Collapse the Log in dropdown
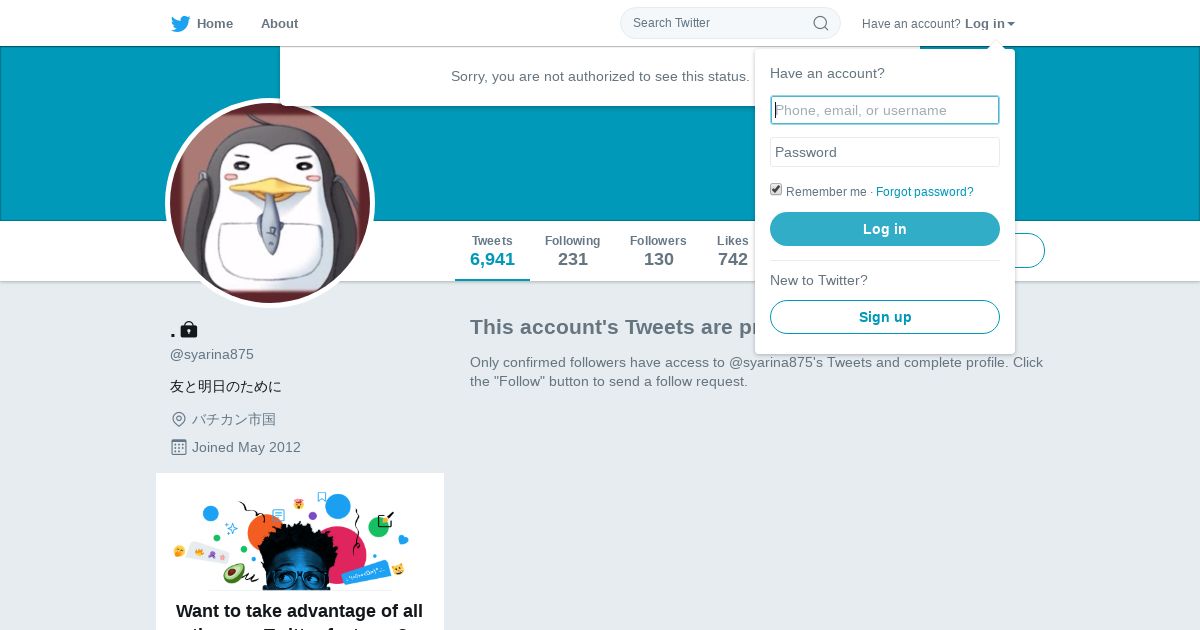The image size is (1200, 630). [x=989, y=24]
